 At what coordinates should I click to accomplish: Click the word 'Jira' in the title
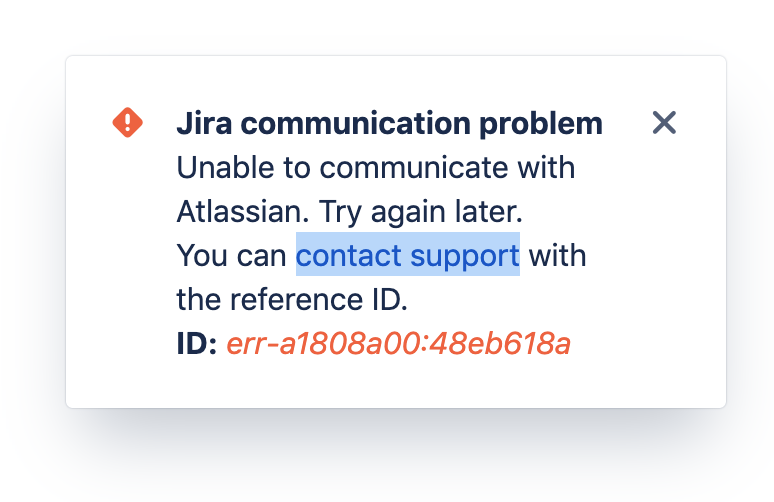point(204,123)
